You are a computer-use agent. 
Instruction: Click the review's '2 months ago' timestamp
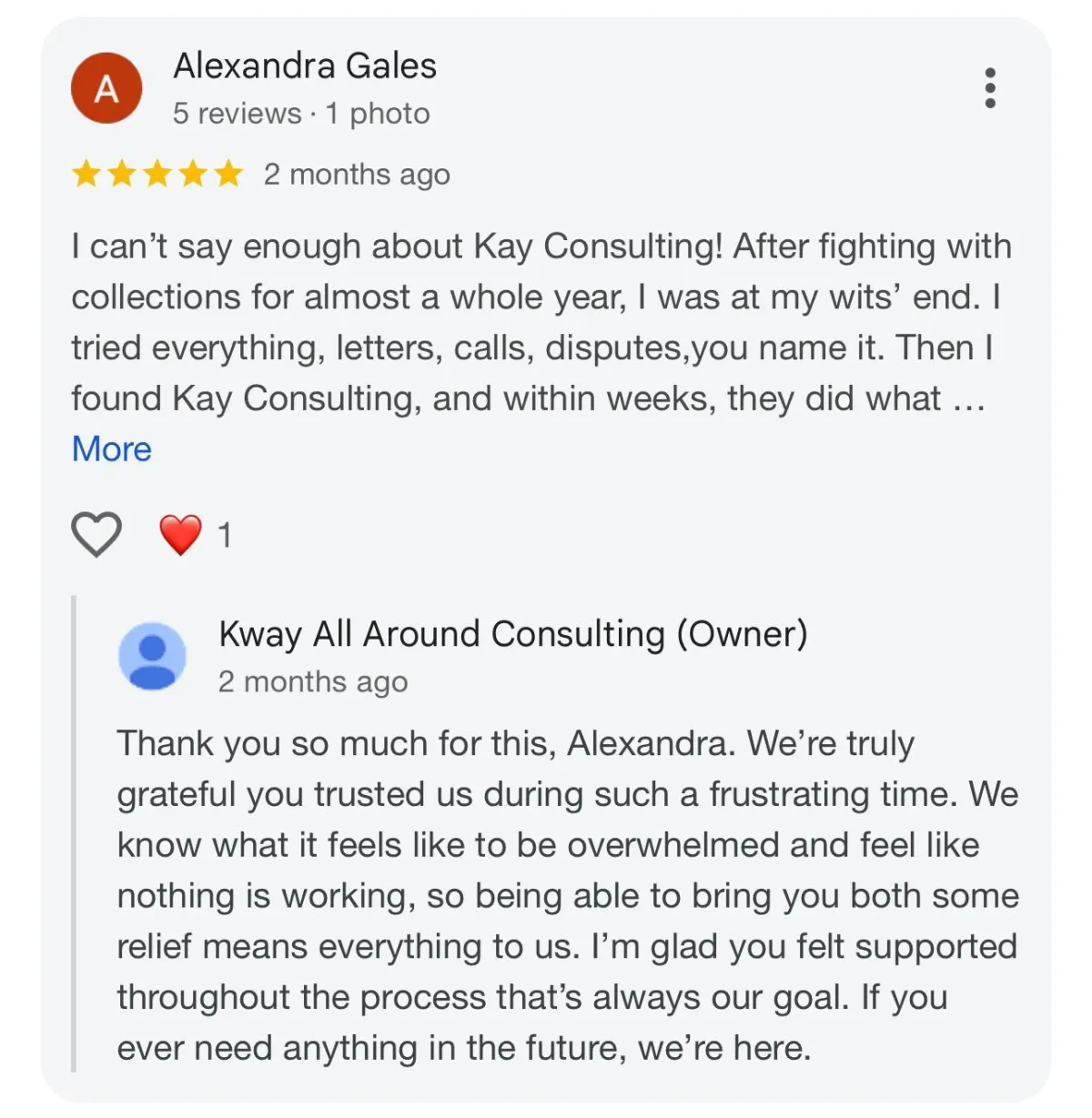pos(357,175)
